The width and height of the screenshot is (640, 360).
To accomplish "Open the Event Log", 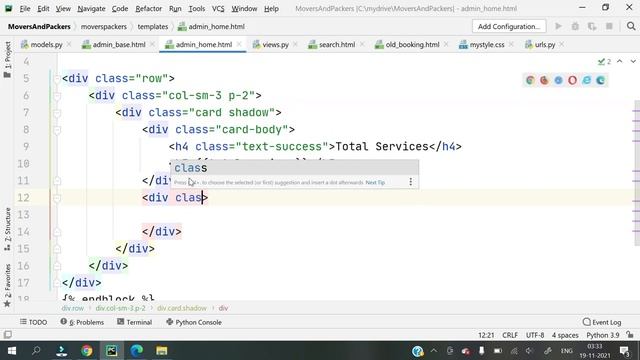I will point(602,322).
